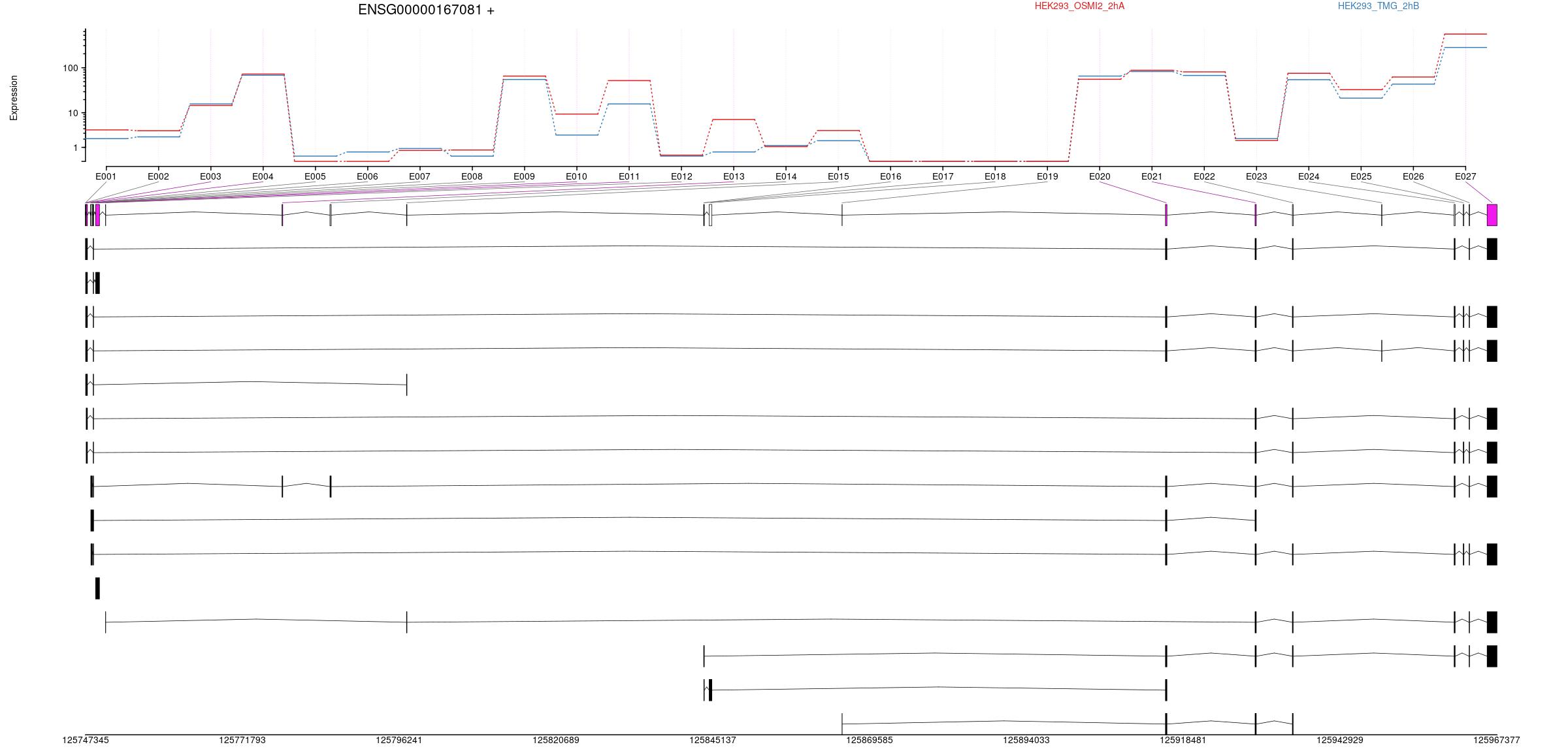The height and width of the screenshot is (751, 1568).
Task: Click exon label E012
Action: coord(681,176)
